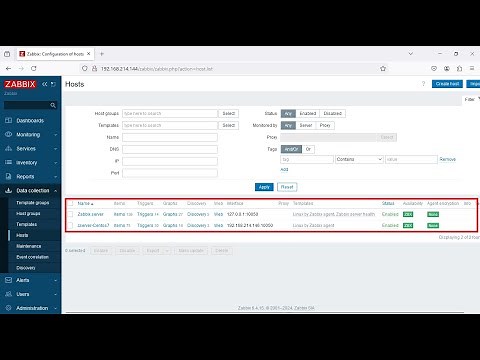Click the Services icon in sidebar

[x=9, y=148]
